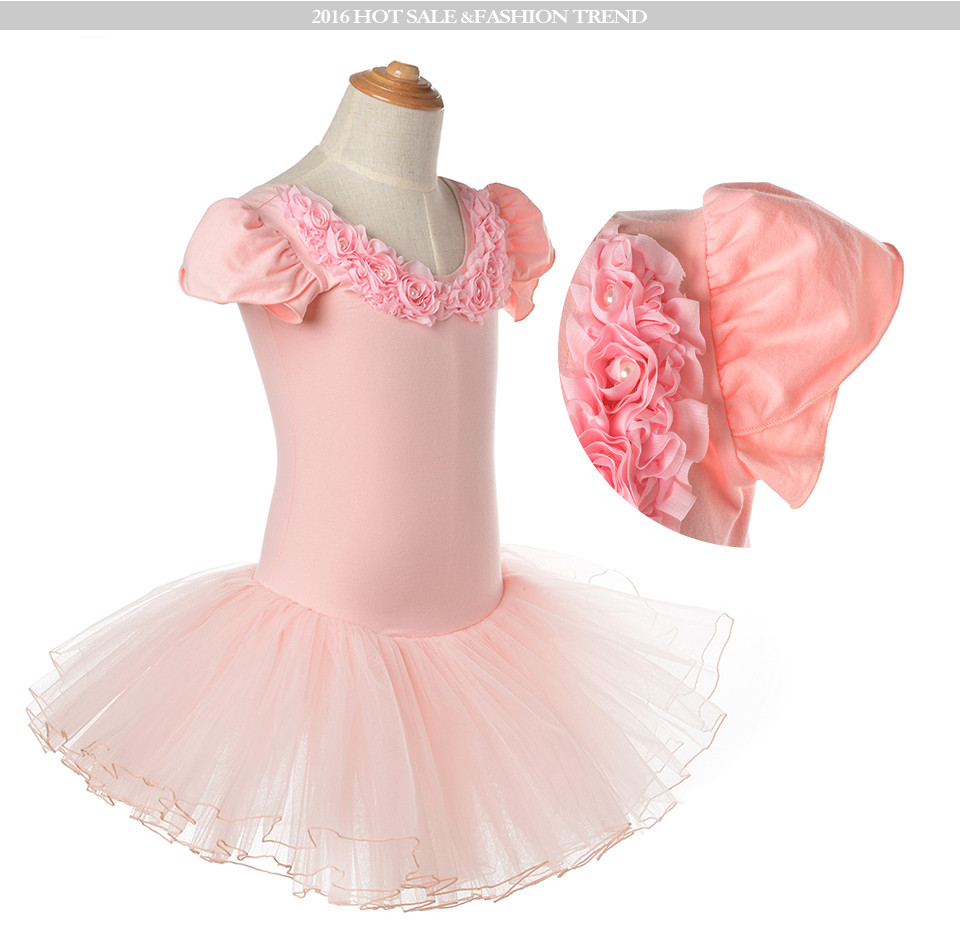Click the '2016 HOT SALE & FASHION TREND' banner text
The height and width of the screenshot is (947, 960).
click(x=479, y=16)
